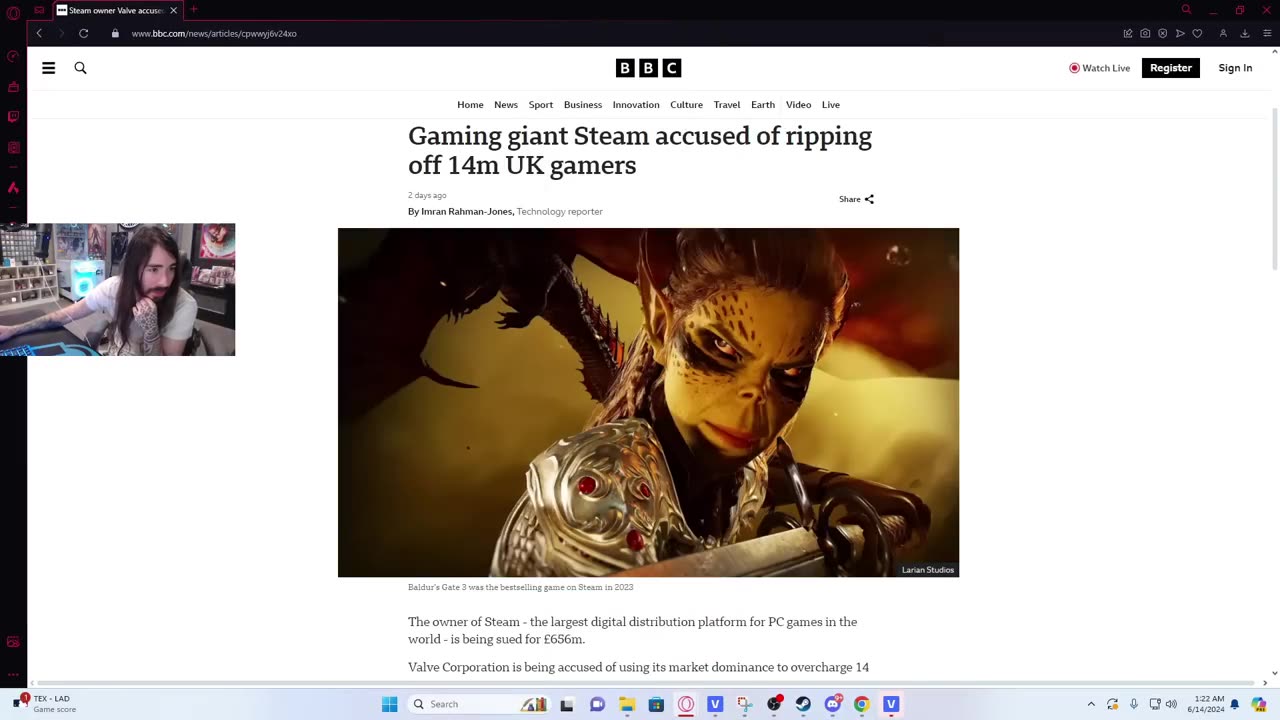Open File Explorer from the taskbar
The image size is (1280, 720).
(627, 704)
